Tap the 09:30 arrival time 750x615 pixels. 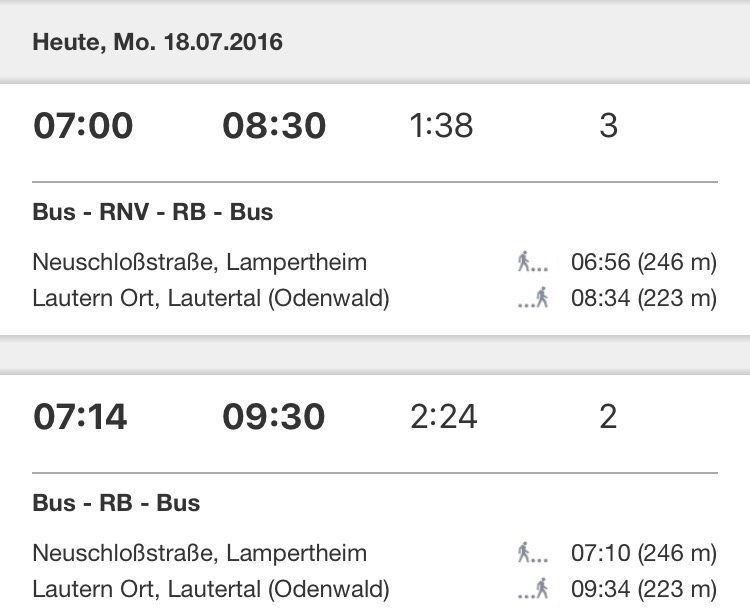tap(274, 417)
